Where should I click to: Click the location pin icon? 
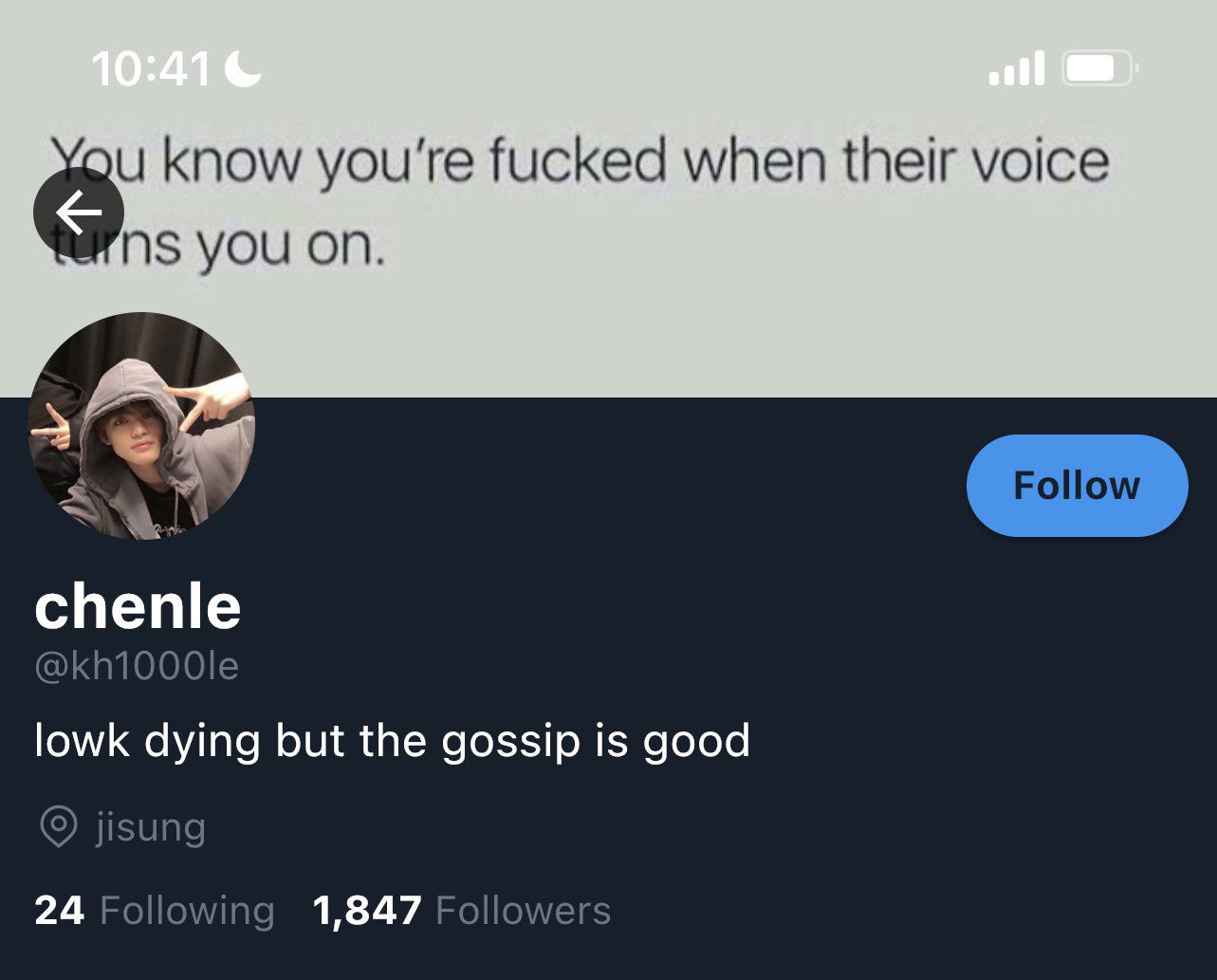pyautogui.click(x=58, y=826)
